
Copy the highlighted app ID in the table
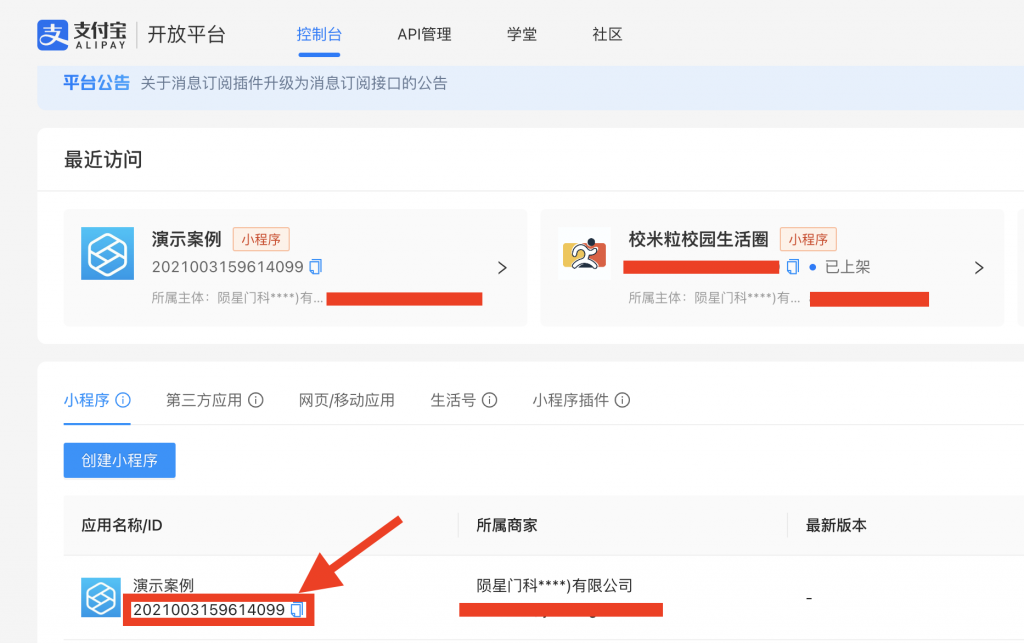tap(294, 609)
